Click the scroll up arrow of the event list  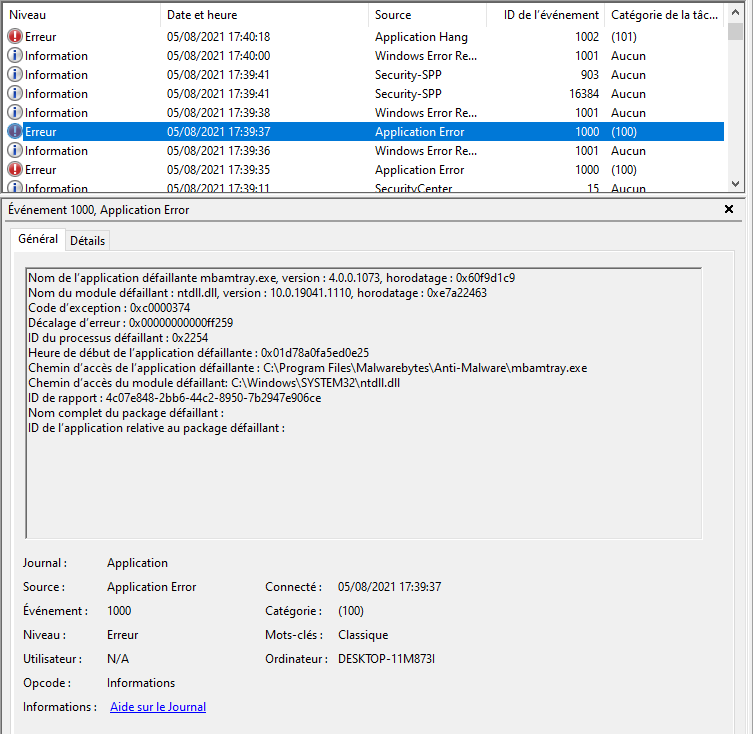click(735, 13)
